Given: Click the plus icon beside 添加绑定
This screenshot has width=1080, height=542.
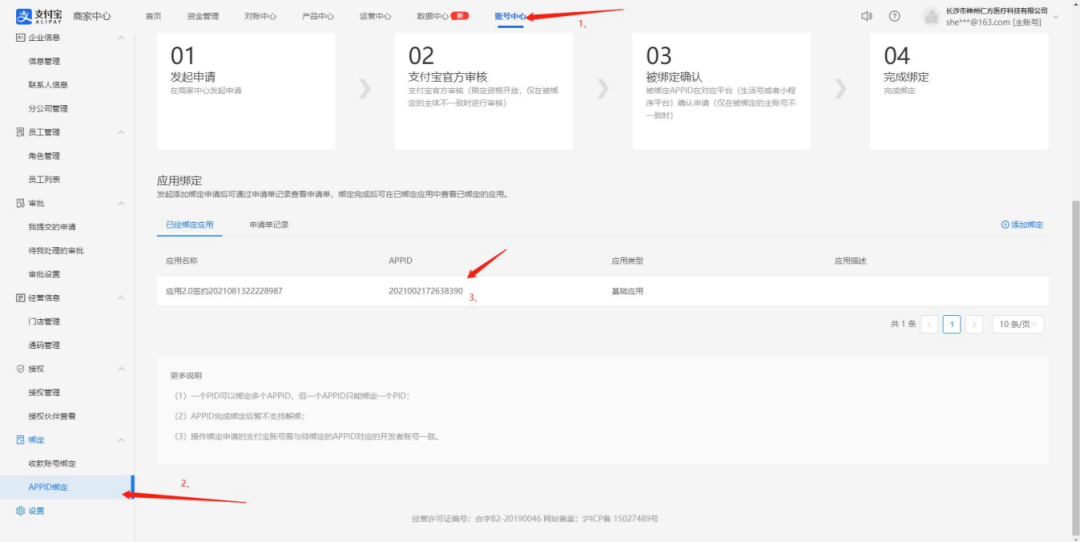Looking at the screenshot, I should [x=1005, y=225].
